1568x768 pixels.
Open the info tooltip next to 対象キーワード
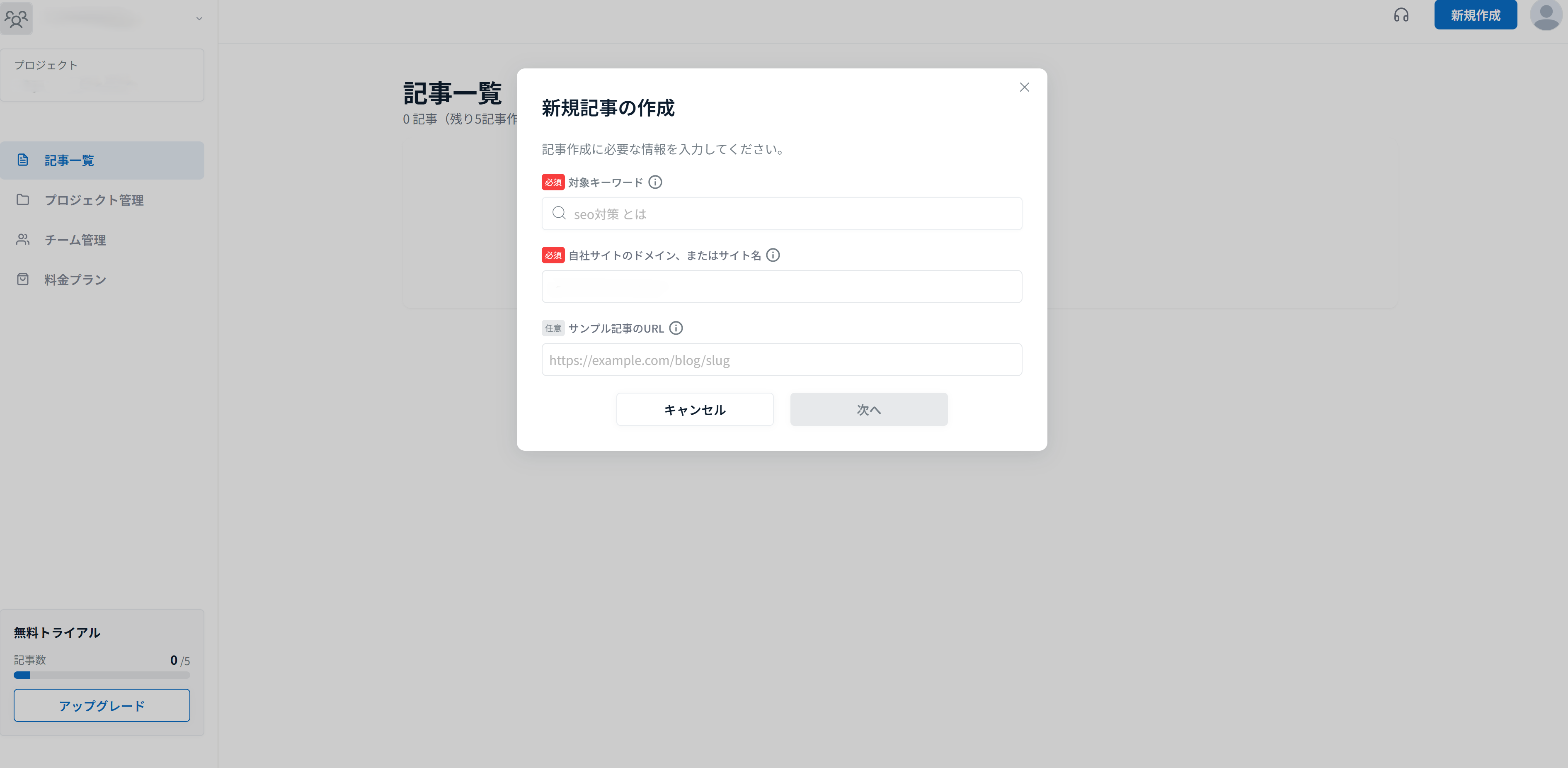(x=656, y=182)
